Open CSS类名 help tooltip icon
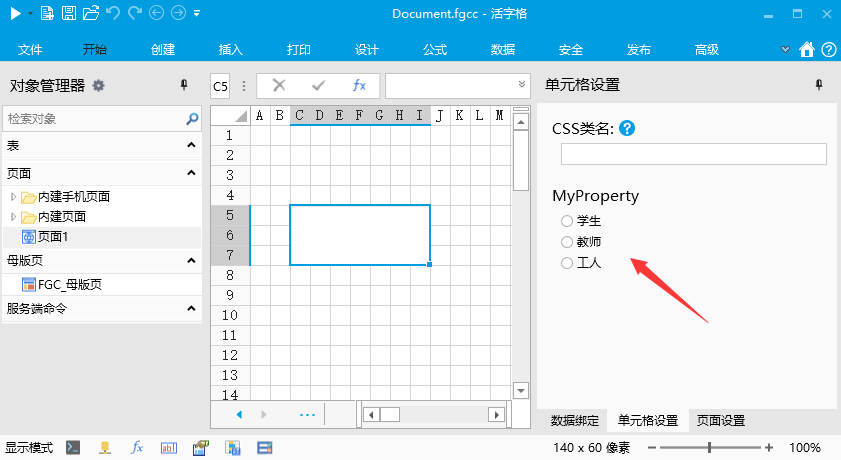Screen dimensions: 841x460 (x=626, y=128)
